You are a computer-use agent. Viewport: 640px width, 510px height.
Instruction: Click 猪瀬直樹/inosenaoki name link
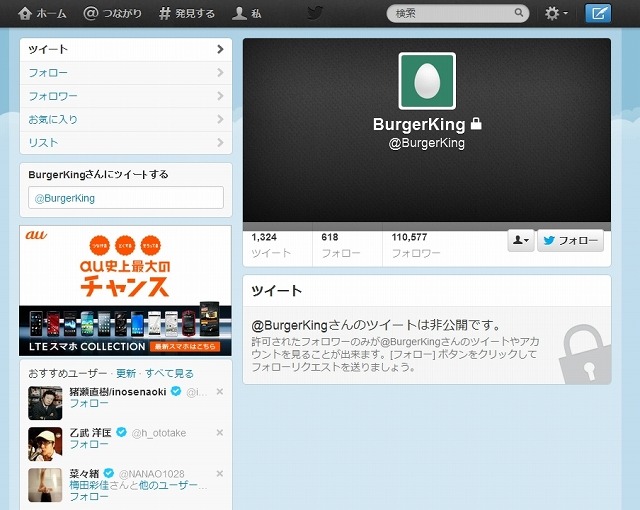tap(118, 392)
